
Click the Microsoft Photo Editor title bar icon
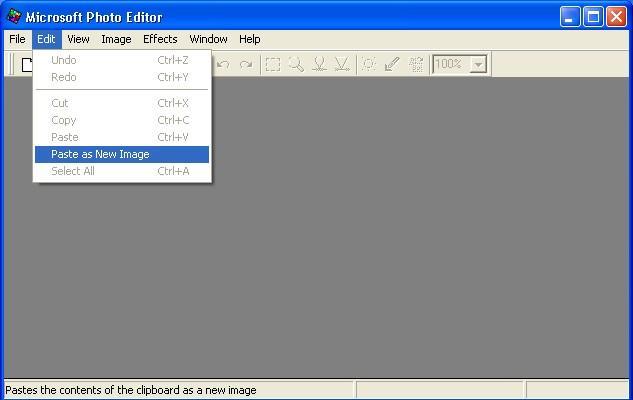[14, 17]
